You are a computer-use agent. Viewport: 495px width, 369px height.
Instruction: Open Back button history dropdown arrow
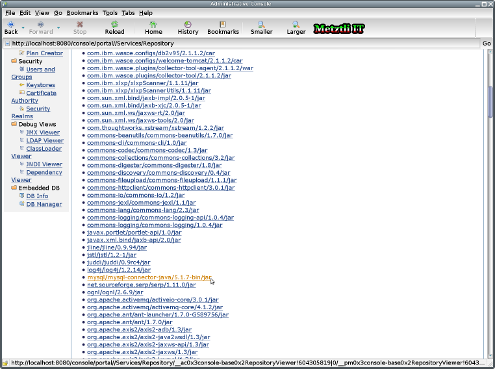pos(23,27)
